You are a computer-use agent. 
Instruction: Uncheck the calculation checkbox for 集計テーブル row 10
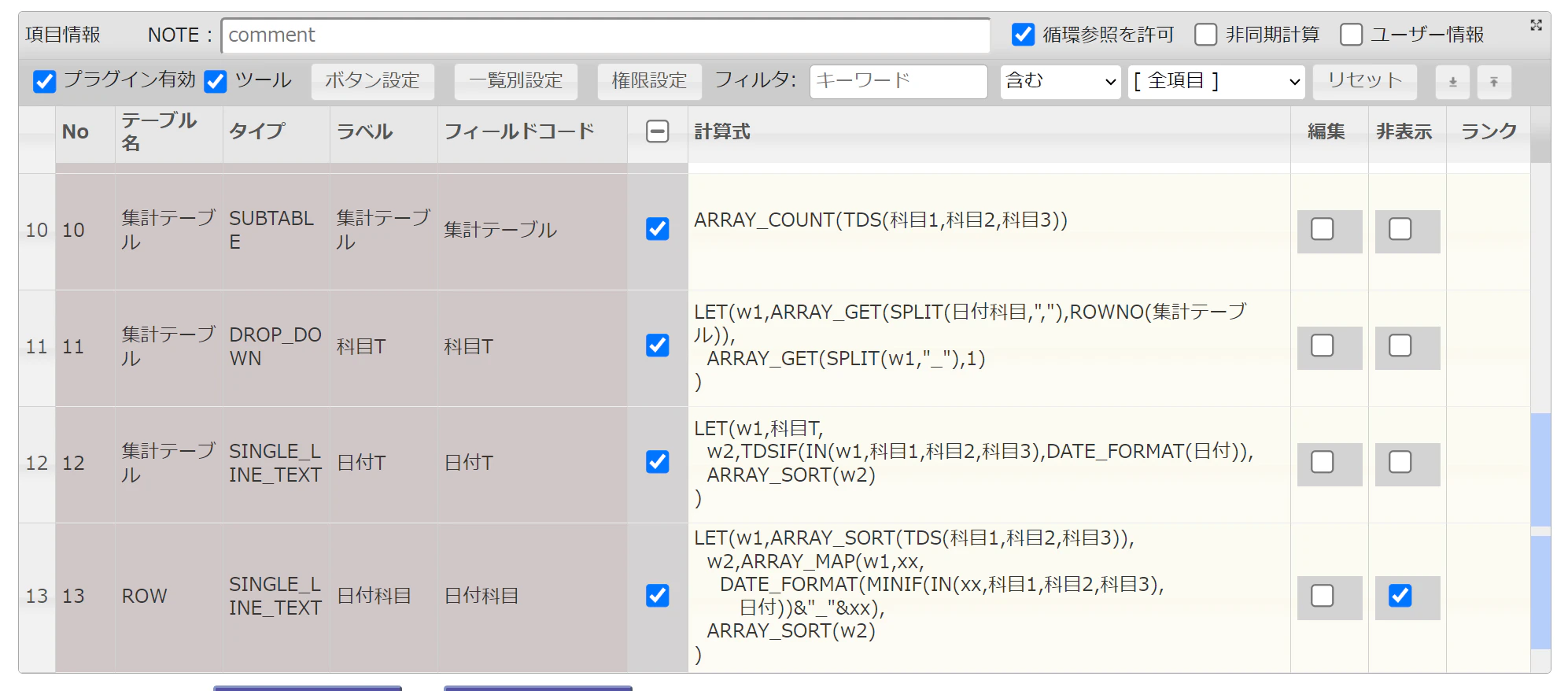(657, 229)
